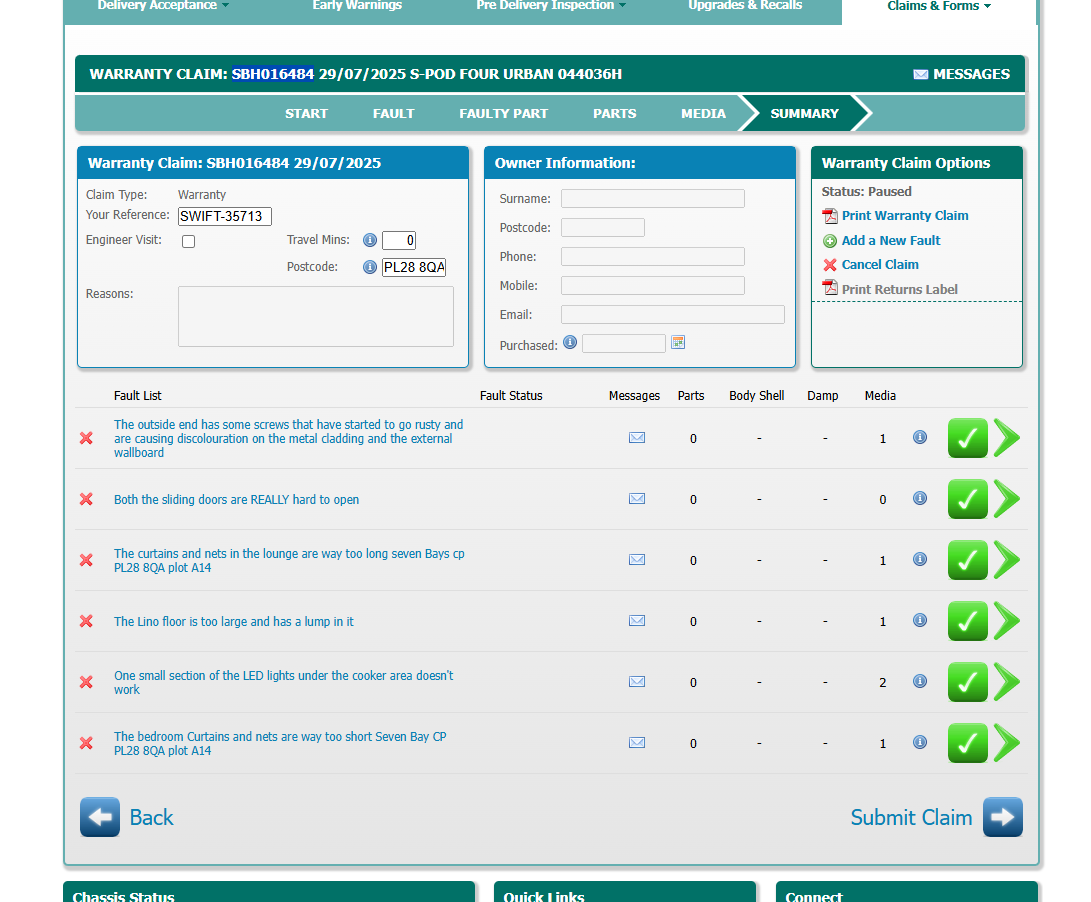Open MESSAGES in claim header
Screen dimensions: 1091x902
click(962, 74)
